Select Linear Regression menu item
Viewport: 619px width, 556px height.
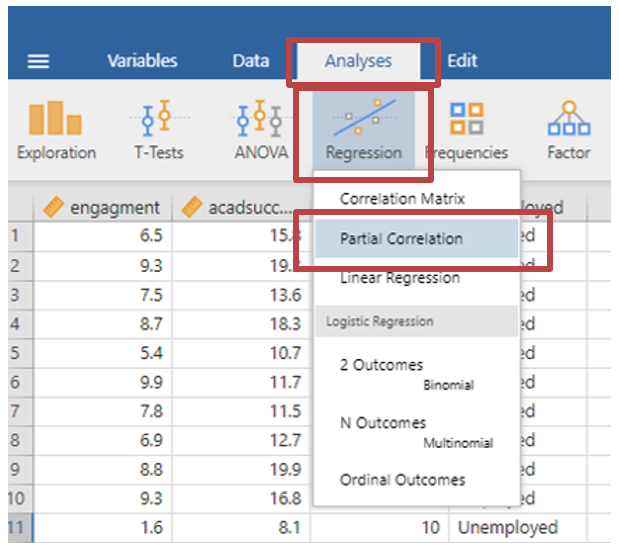[400, 277]
